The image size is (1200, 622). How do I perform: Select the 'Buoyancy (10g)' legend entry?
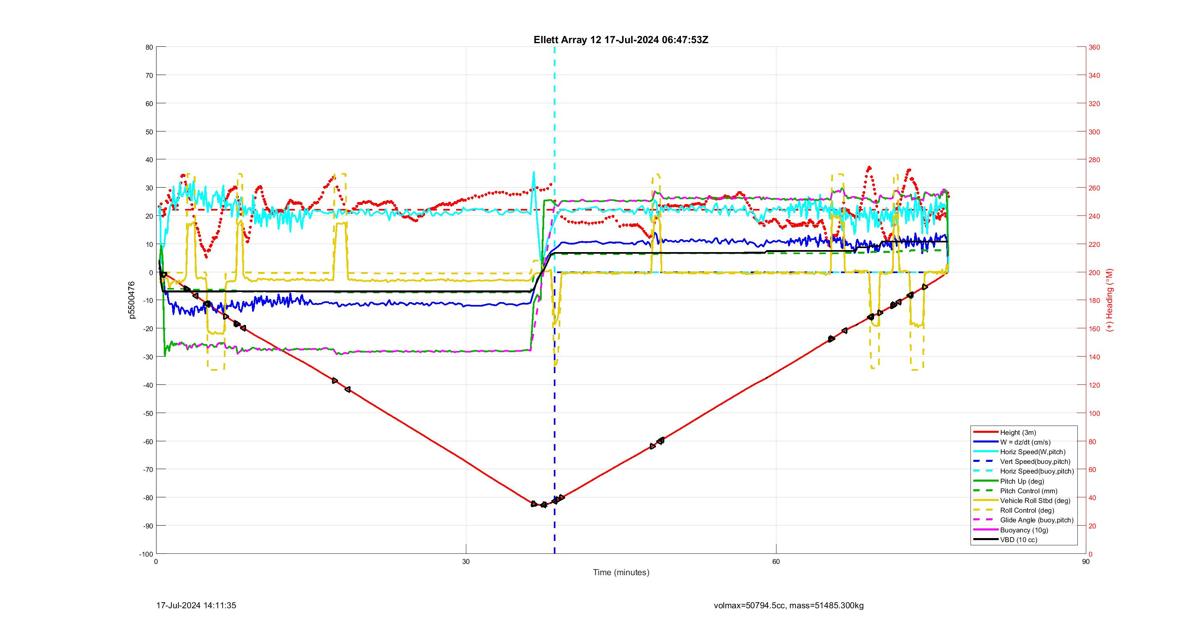click(x=1025, y=530)
